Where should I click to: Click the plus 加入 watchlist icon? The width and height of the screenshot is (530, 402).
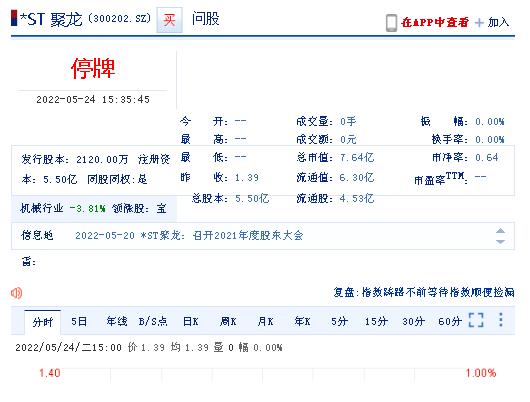pos(479,23)
